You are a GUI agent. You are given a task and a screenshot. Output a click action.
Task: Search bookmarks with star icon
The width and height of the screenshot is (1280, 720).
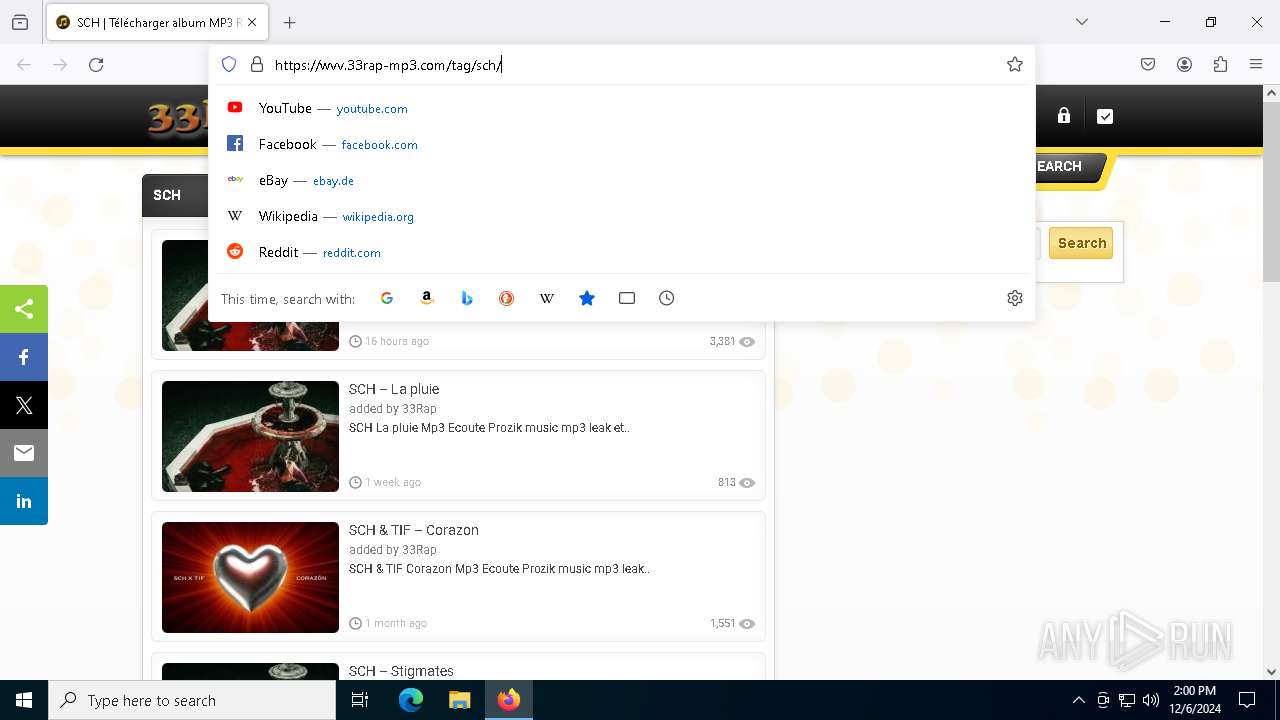(587, 298)
